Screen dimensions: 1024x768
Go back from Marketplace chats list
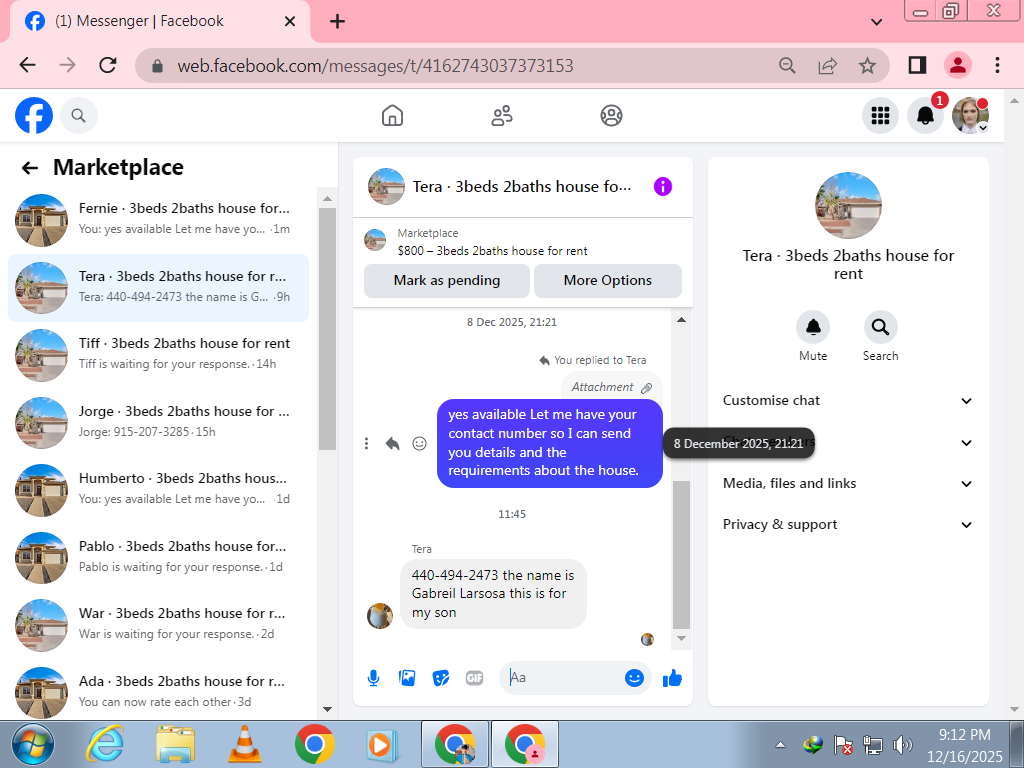[29, 168]
